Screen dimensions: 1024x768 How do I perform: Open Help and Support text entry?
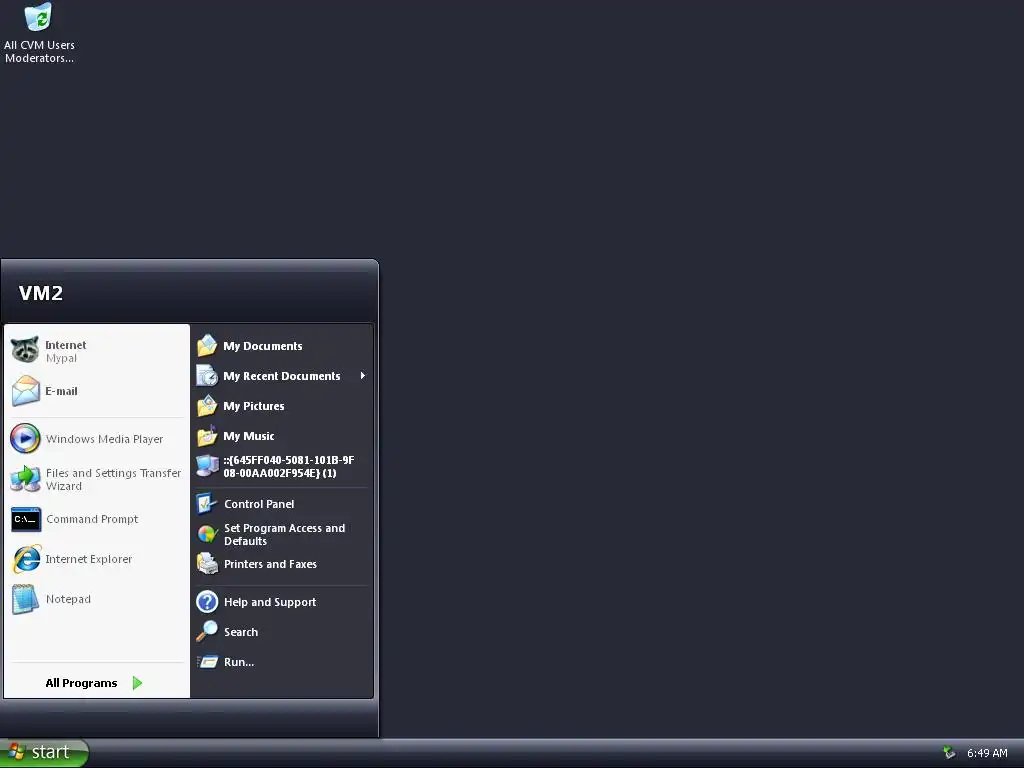270,602
